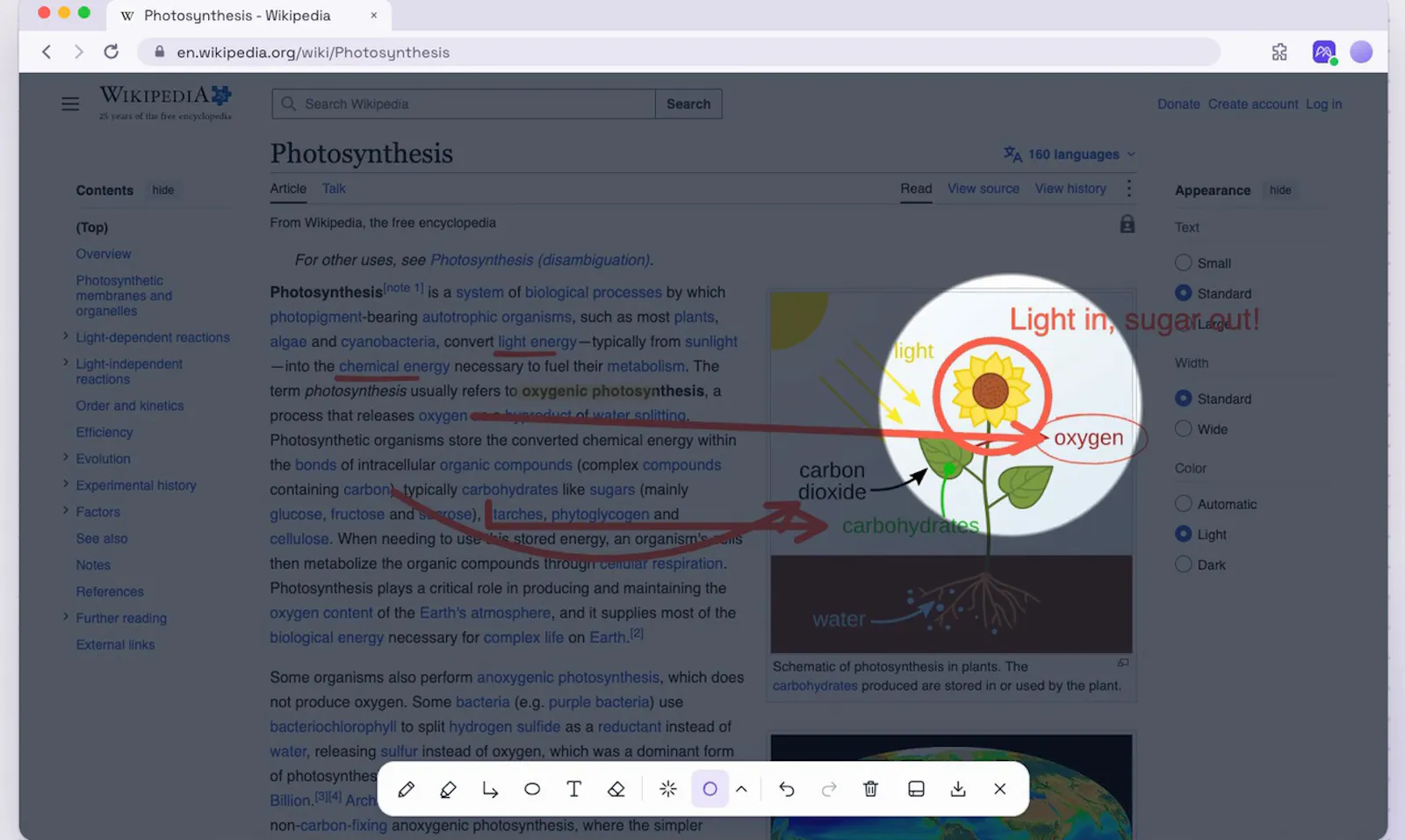The height and width of the screenshot is (840, 1405).
Task: Expand Light-dependent reactions section
Action: [66, 336]
